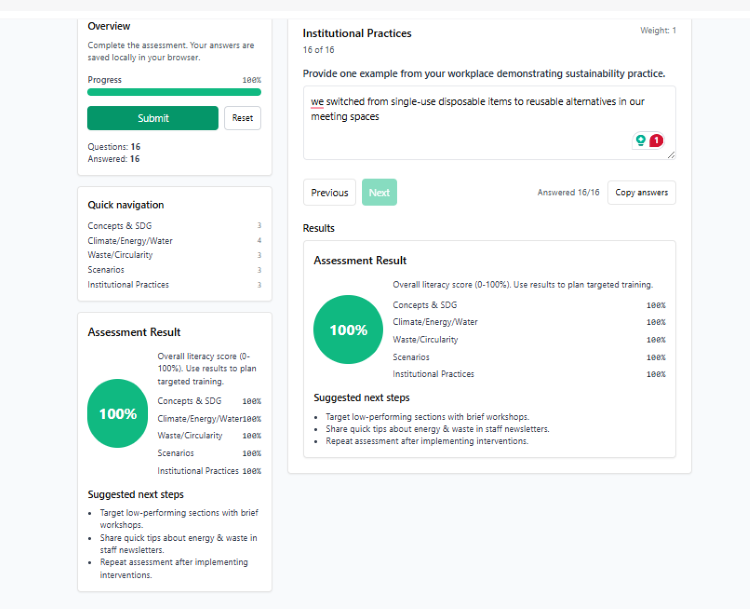
Task: Click the Institutional Practices question heading
Action: pos(357,33)
